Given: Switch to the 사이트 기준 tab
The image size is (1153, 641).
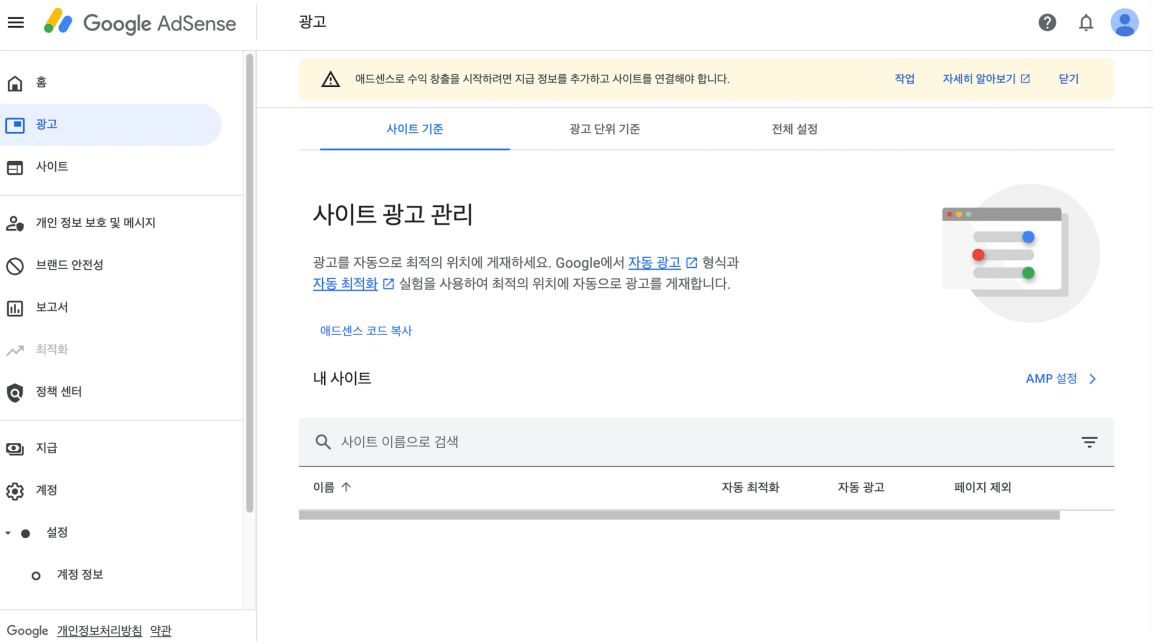Looking at the screenshot, I should click(x=415, y=129).
